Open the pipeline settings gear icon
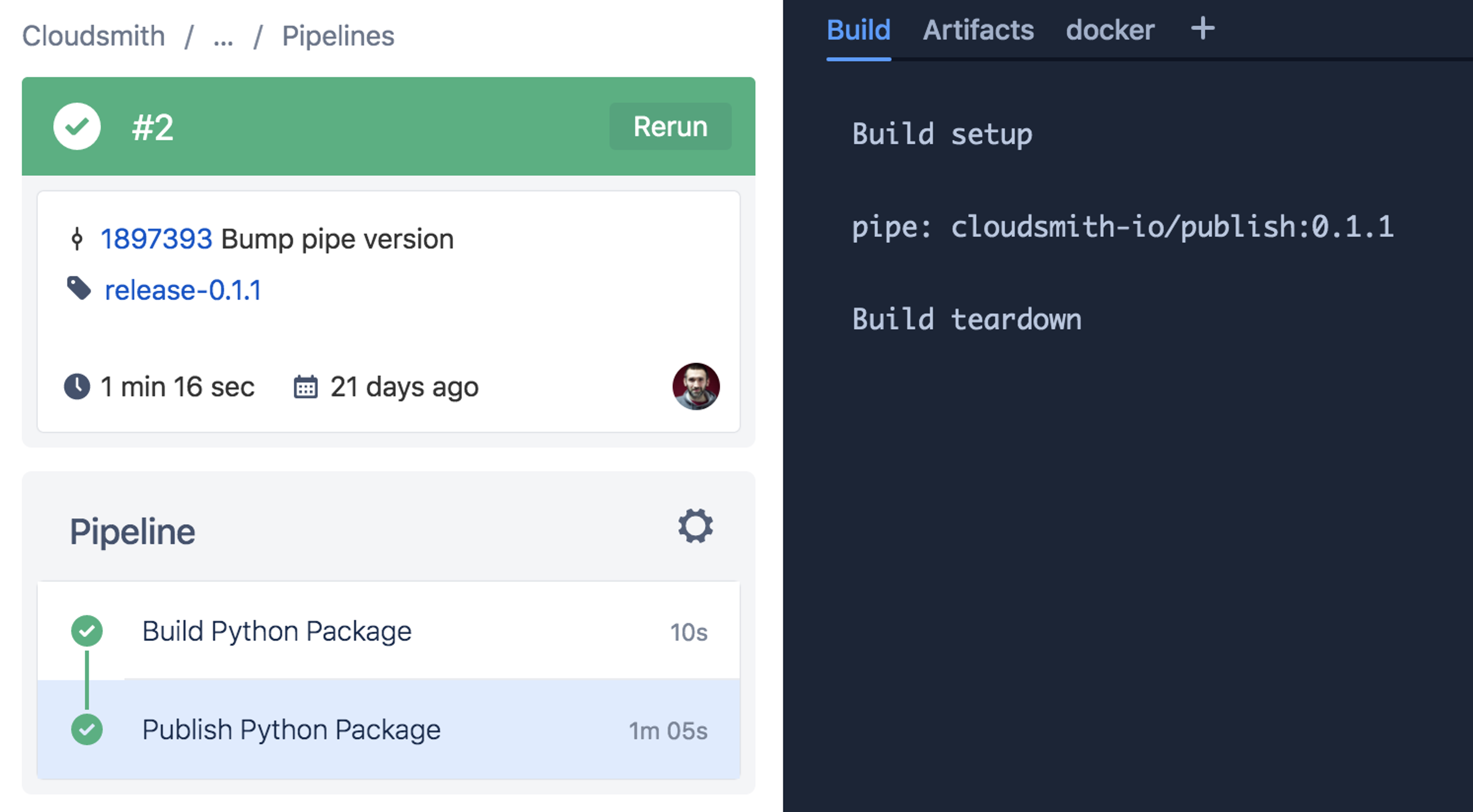This screenshot has width=1473, height=812. click(695, 526)
